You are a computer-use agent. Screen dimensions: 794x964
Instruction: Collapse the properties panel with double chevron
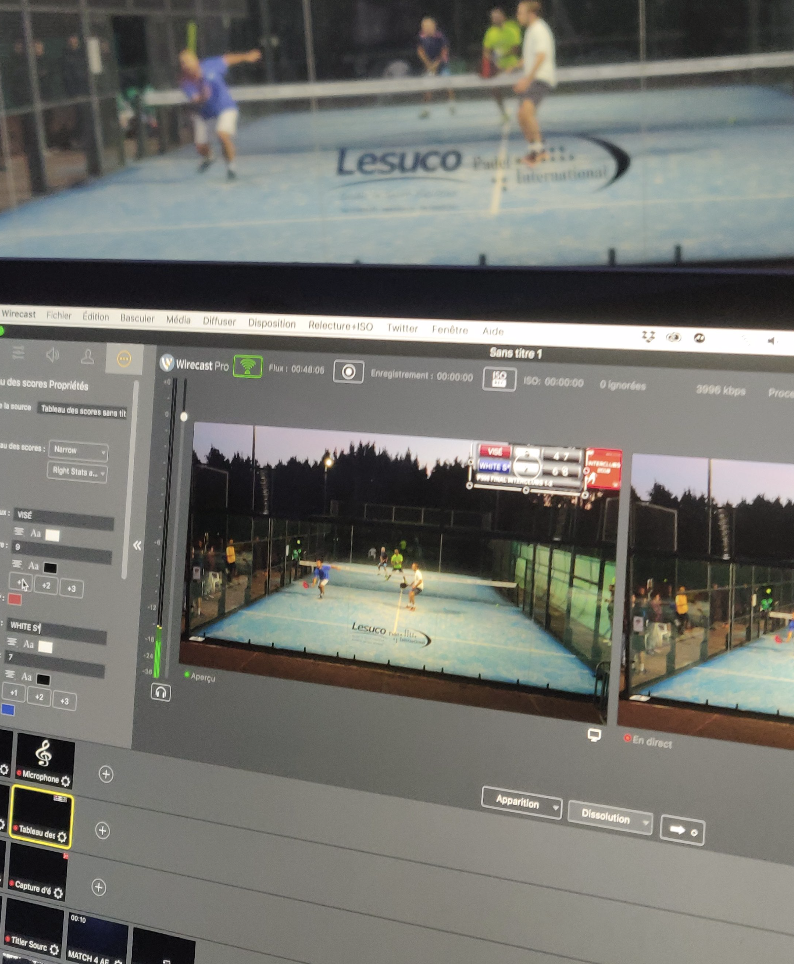[137, 545]
